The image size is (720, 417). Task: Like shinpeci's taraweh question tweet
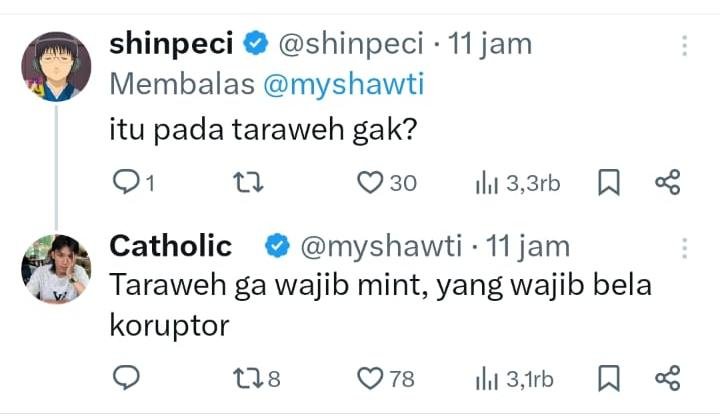371,182
